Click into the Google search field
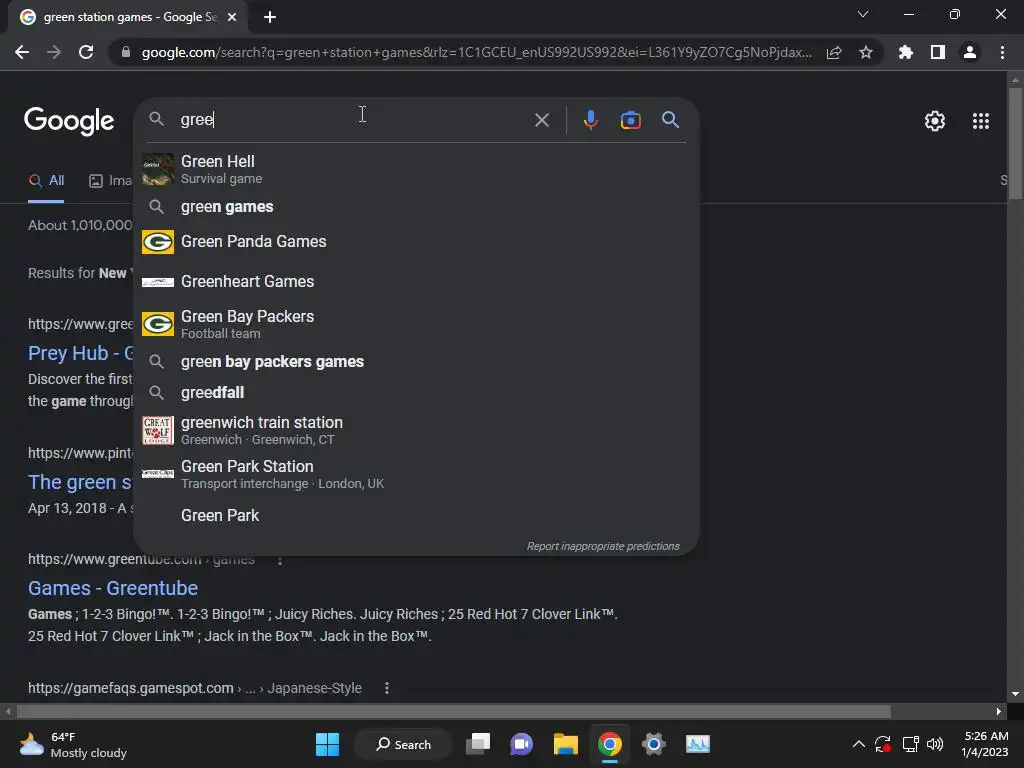Screen dimensions: 1024x768 coord(353,120)
